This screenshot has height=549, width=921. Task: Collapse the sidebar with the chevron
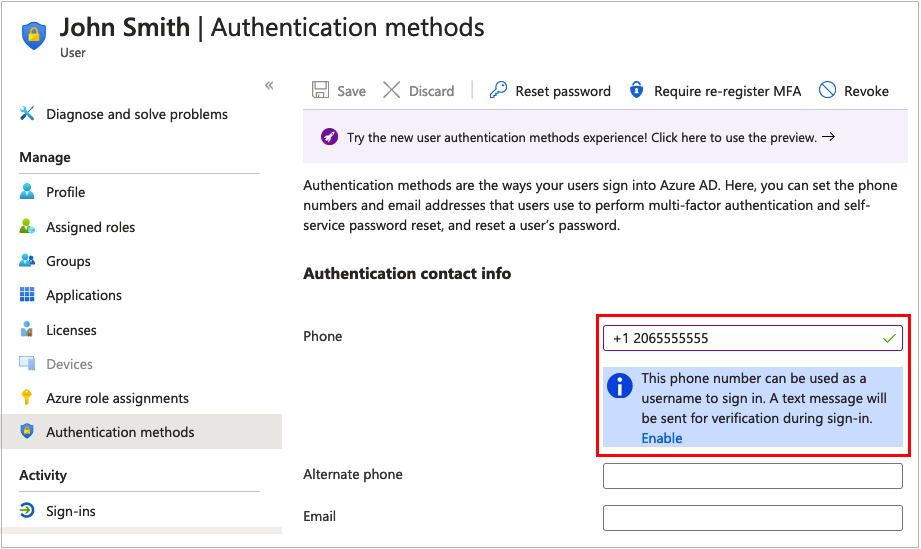pos(269,86)
